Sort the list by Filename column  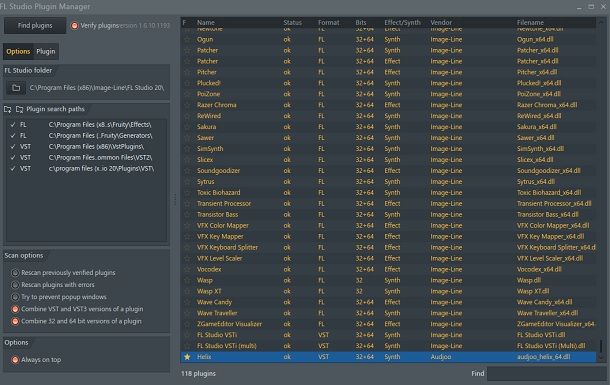point(530,23)
